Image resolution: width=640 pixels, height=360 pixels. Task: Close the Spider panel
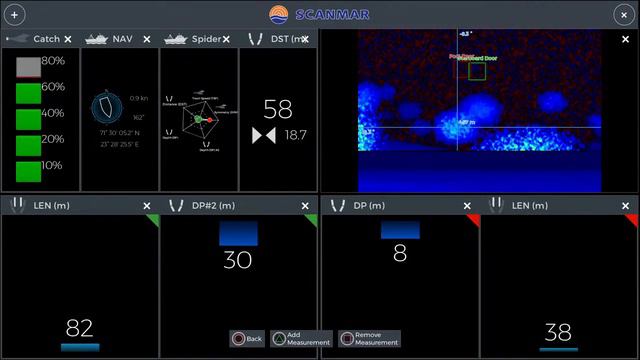click(226, 39)
